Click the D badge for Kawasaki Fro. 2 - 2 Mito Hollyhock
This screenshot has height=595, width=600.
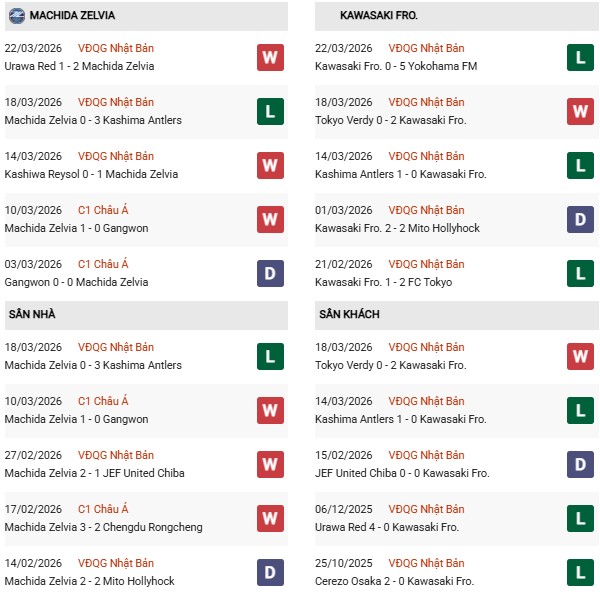click(581, 219)
